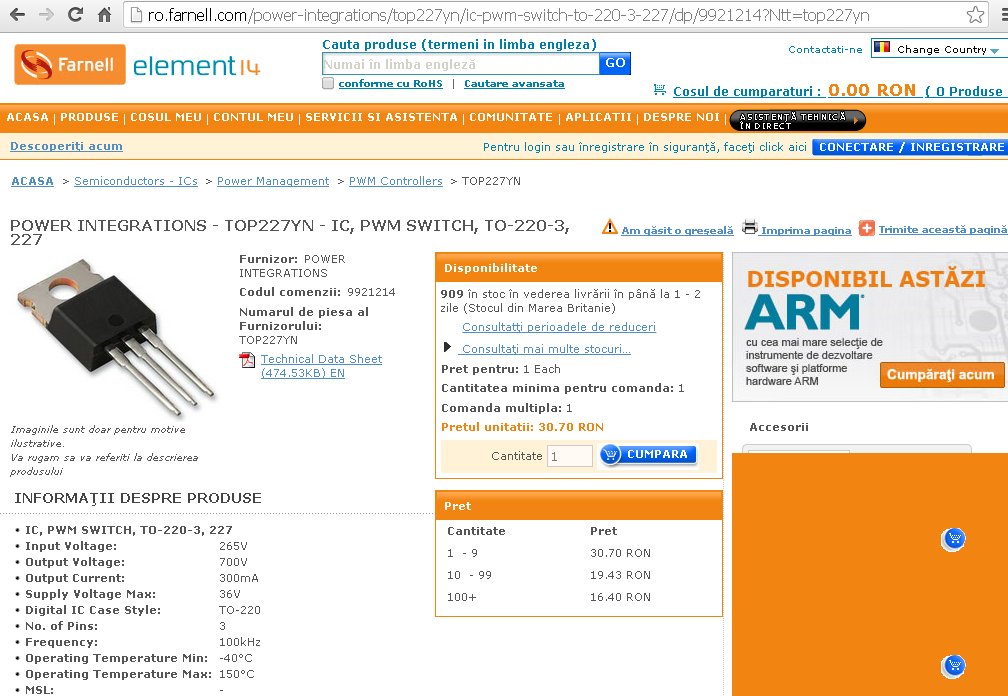Open the COMUNITATE menu

coord(511,118)
